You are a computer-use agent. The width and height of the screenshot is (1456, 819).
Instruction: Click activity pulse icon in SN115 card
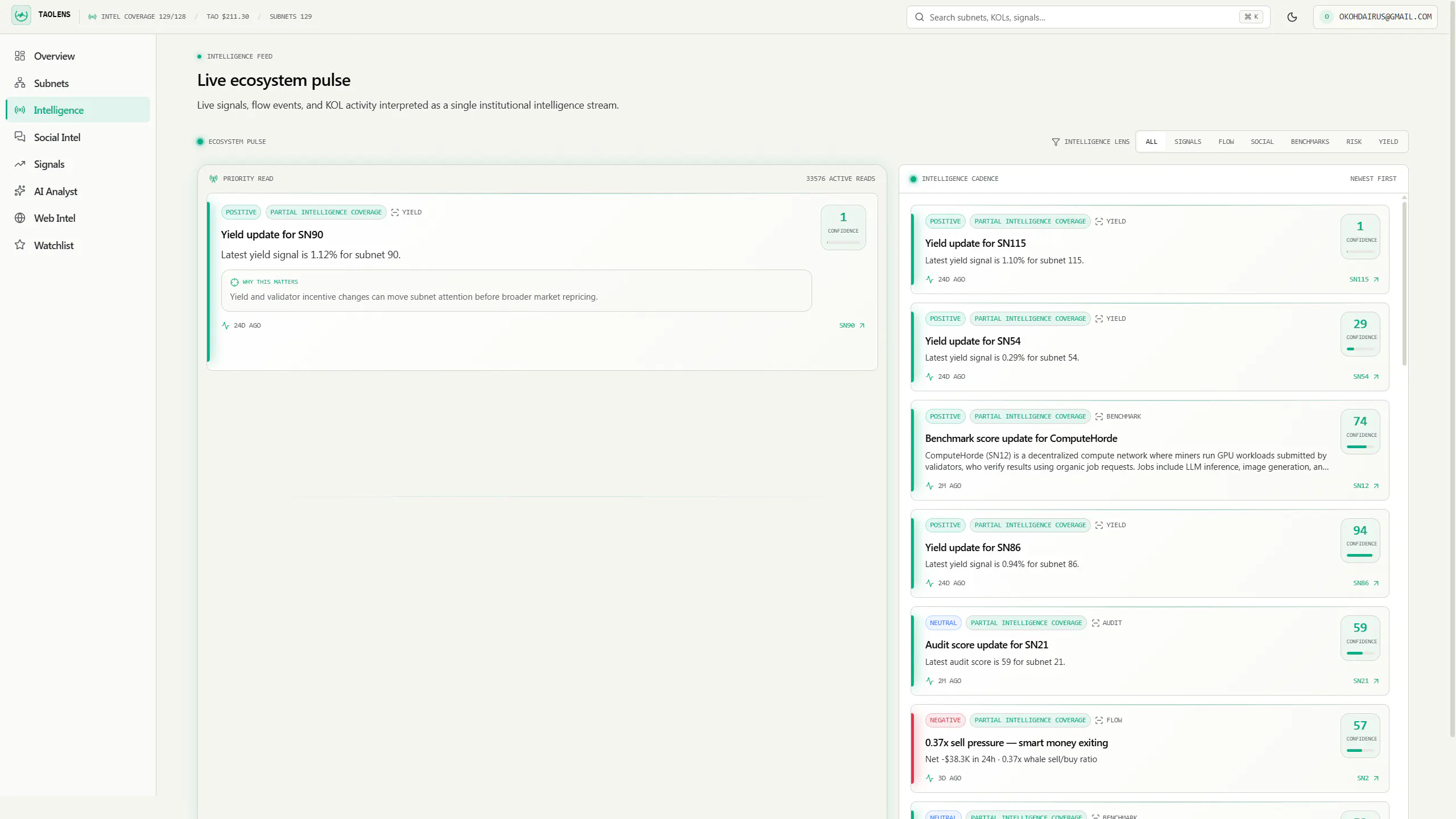coord(929,279)
